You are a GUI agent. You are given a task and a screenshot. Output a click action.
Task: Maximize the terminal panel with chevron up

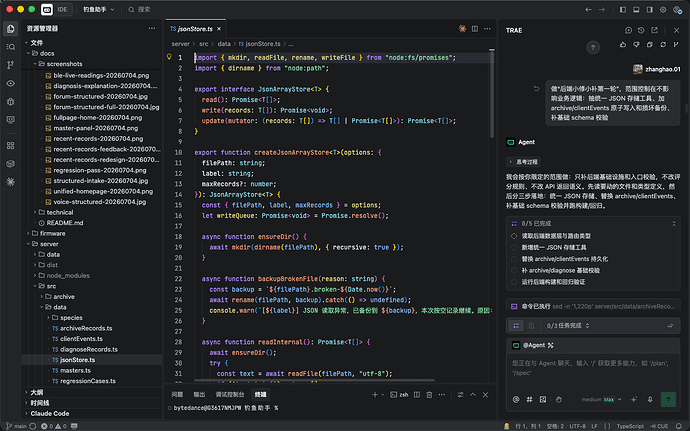[x=473, y=395]
